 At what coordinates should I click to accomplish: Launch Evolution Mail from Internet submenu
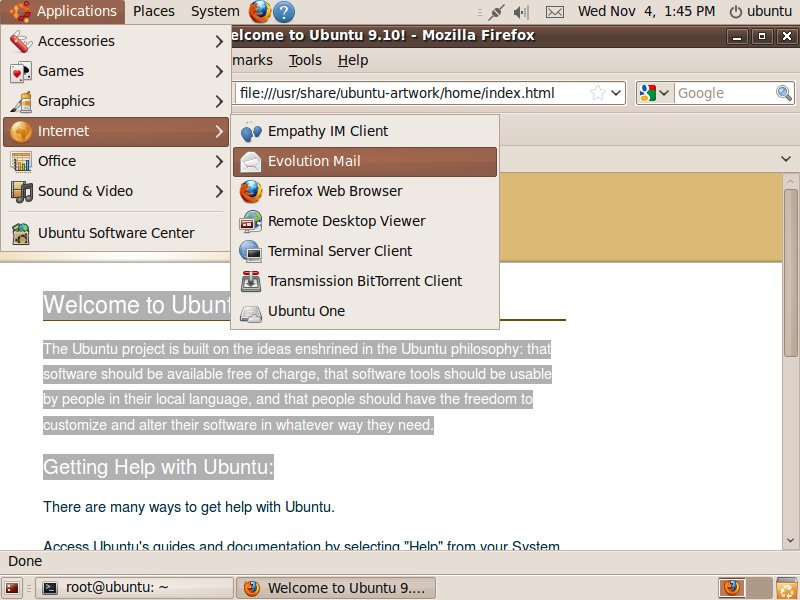(x=314, y=161)
